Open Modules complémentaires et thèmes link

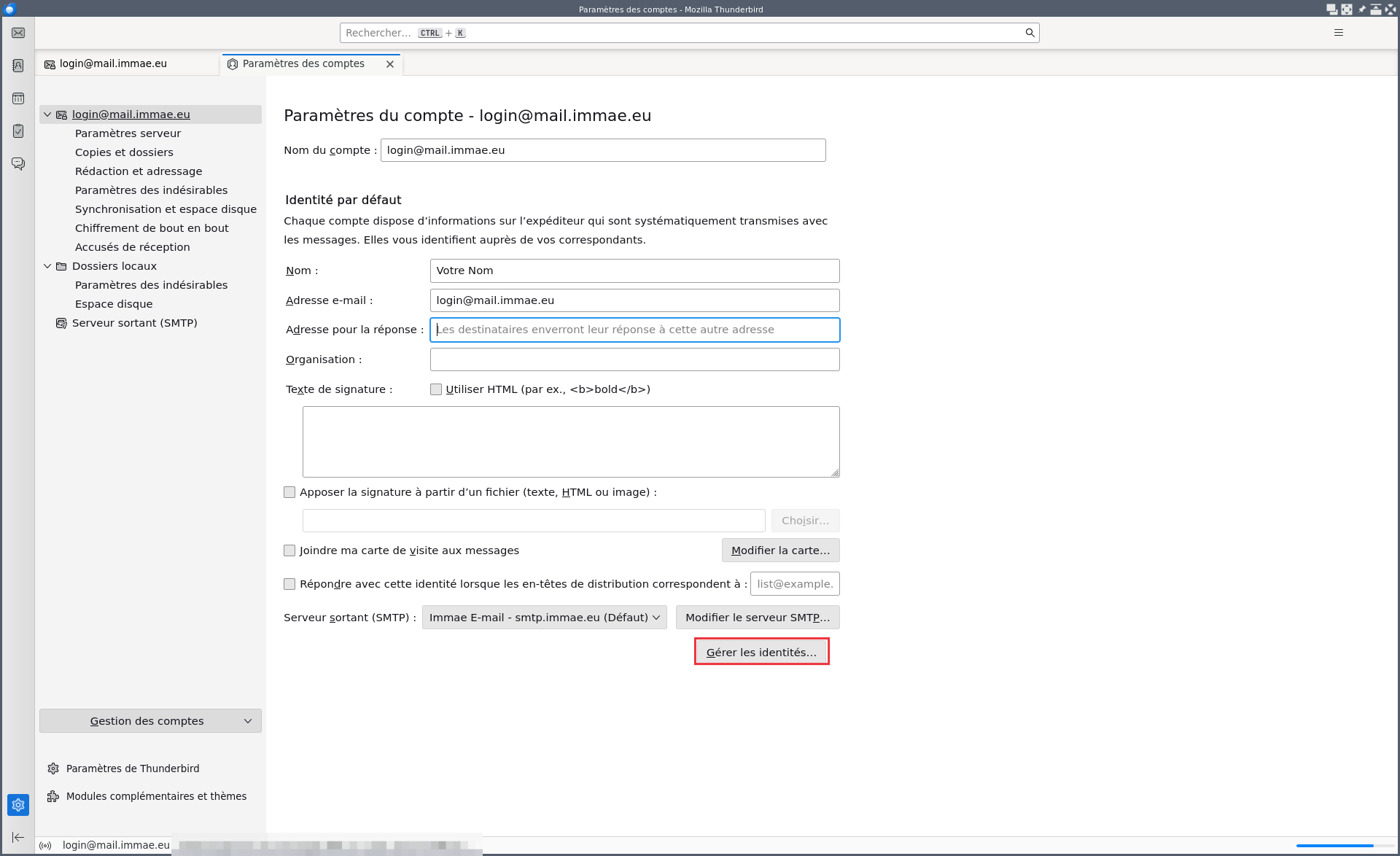(156, 796)
